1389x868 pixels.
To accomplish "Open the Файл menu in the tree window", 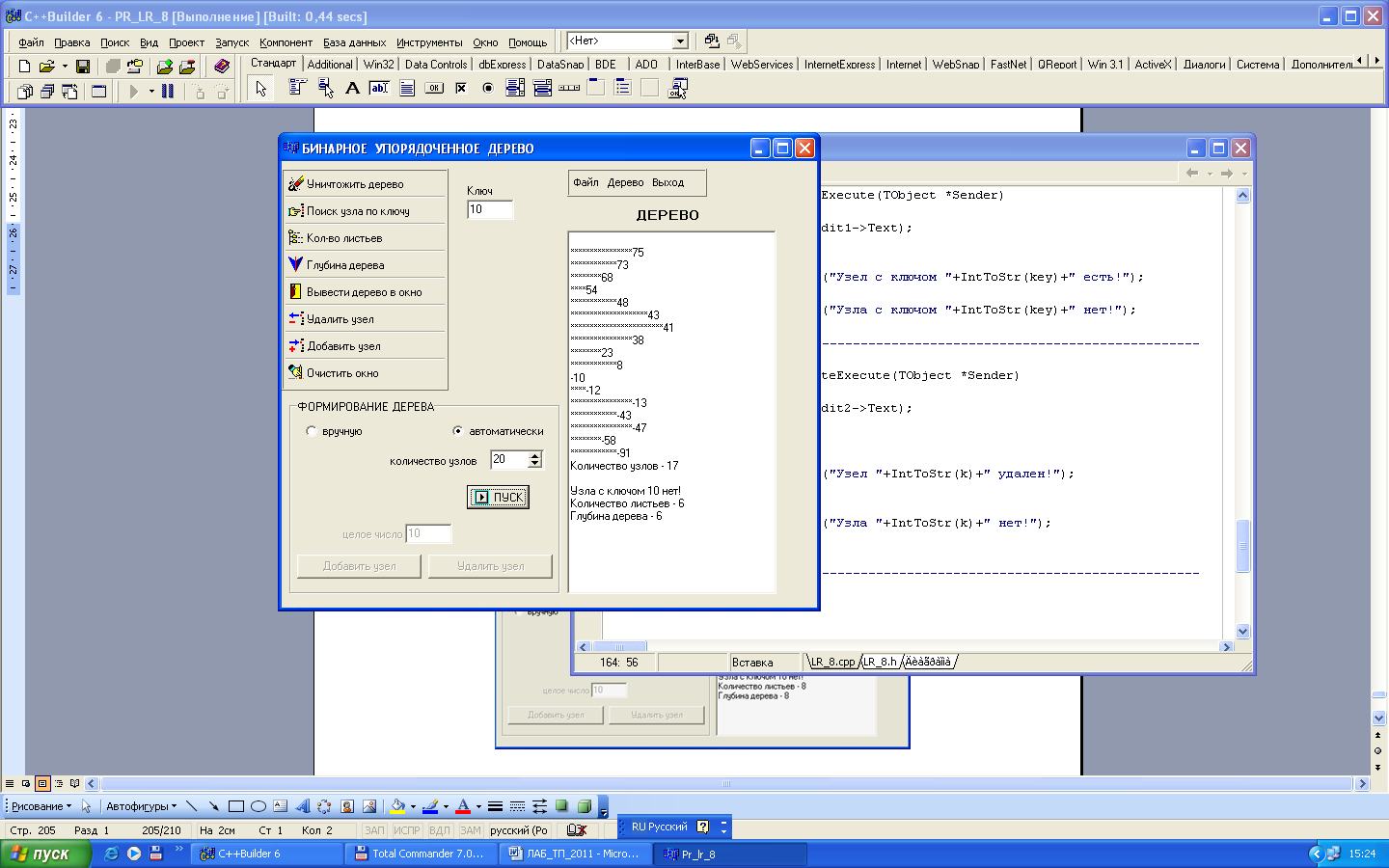I will [x=586, y=182].
